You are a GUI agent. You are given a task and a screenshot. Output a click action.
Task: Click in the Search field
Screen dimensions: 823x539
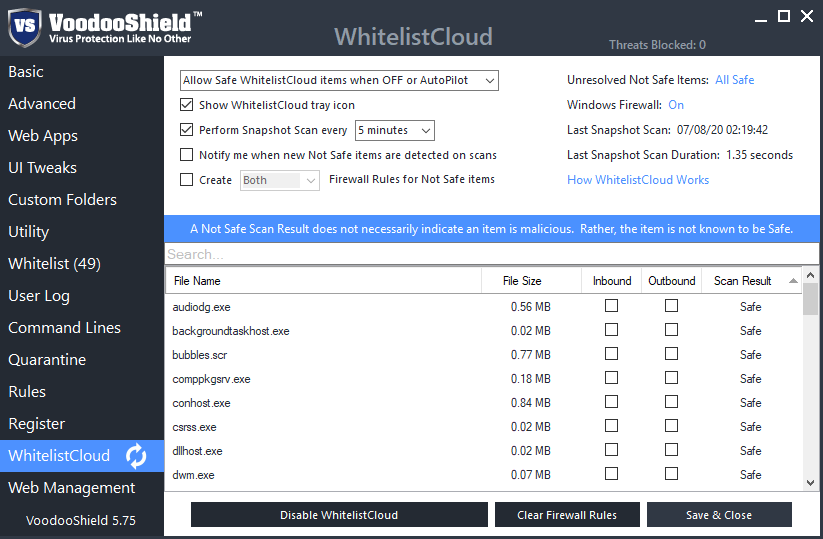click(x=492, y=255)
